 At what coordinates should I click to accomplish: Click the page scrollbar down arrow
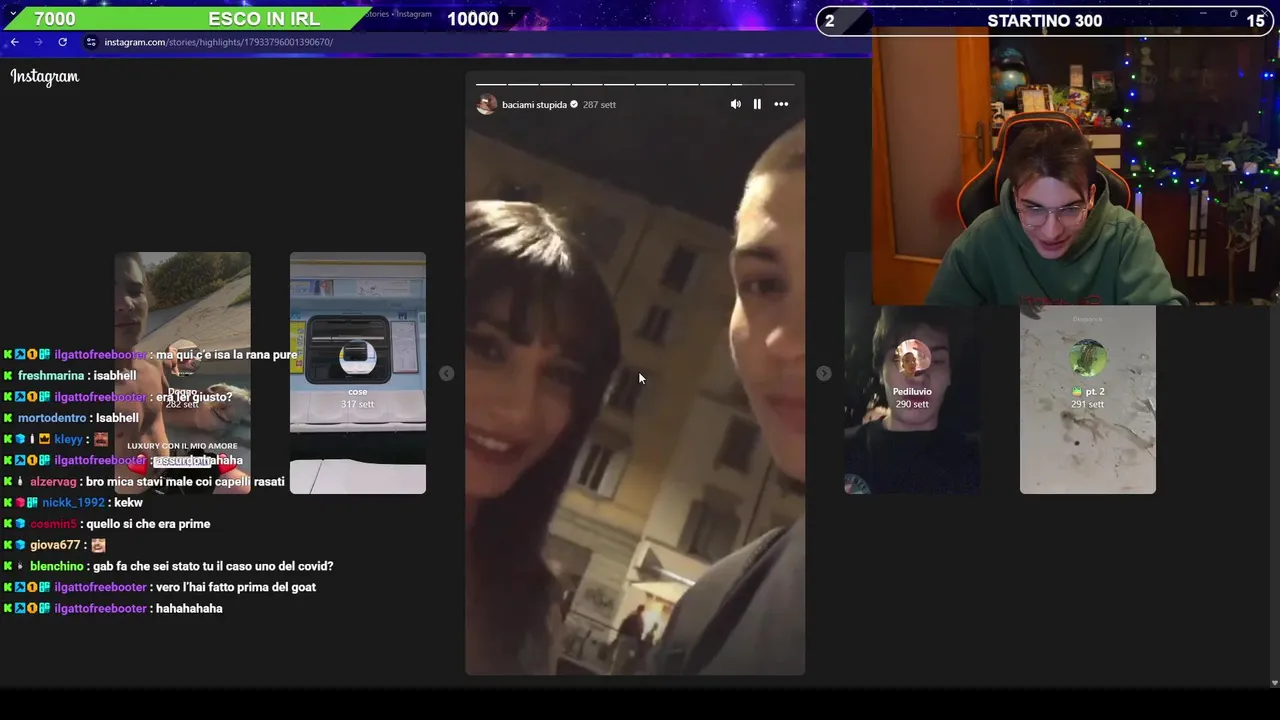[1274, 682]
